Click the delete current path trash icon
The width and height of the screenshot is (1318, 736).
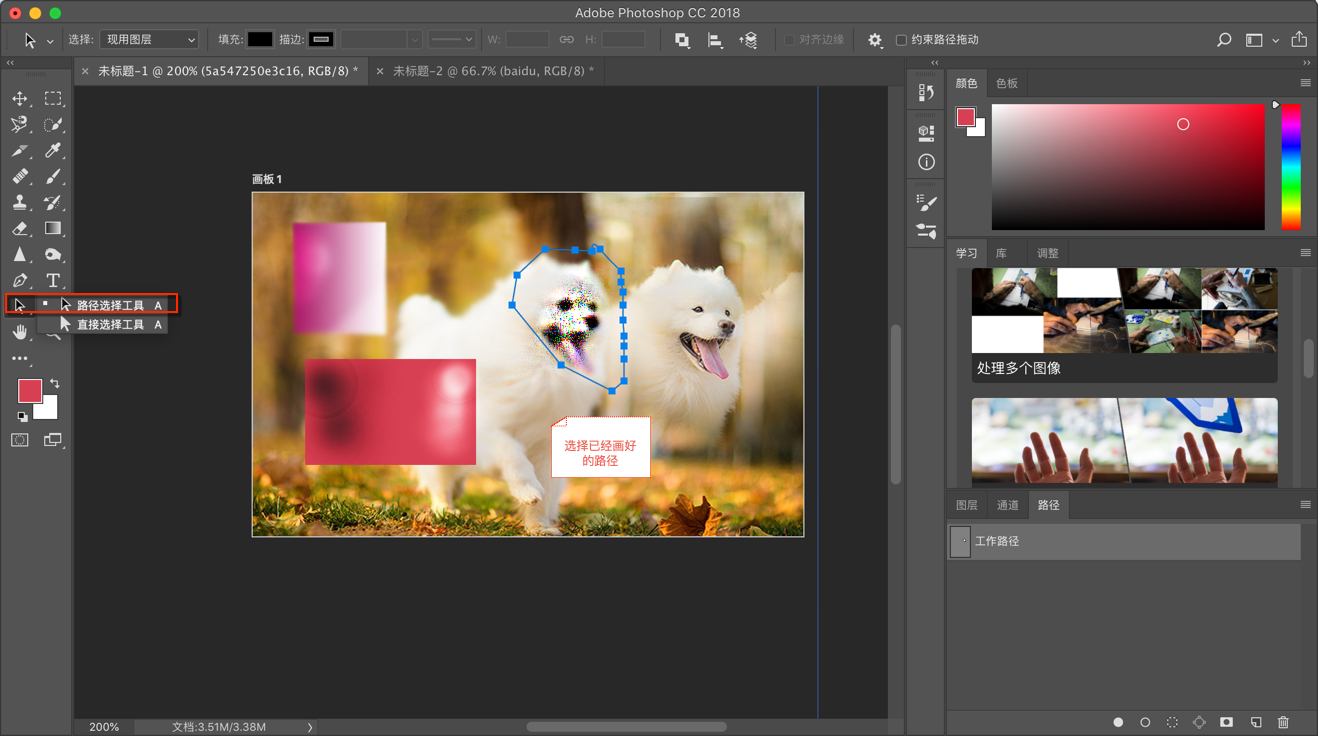click(x=1283, y=722)
